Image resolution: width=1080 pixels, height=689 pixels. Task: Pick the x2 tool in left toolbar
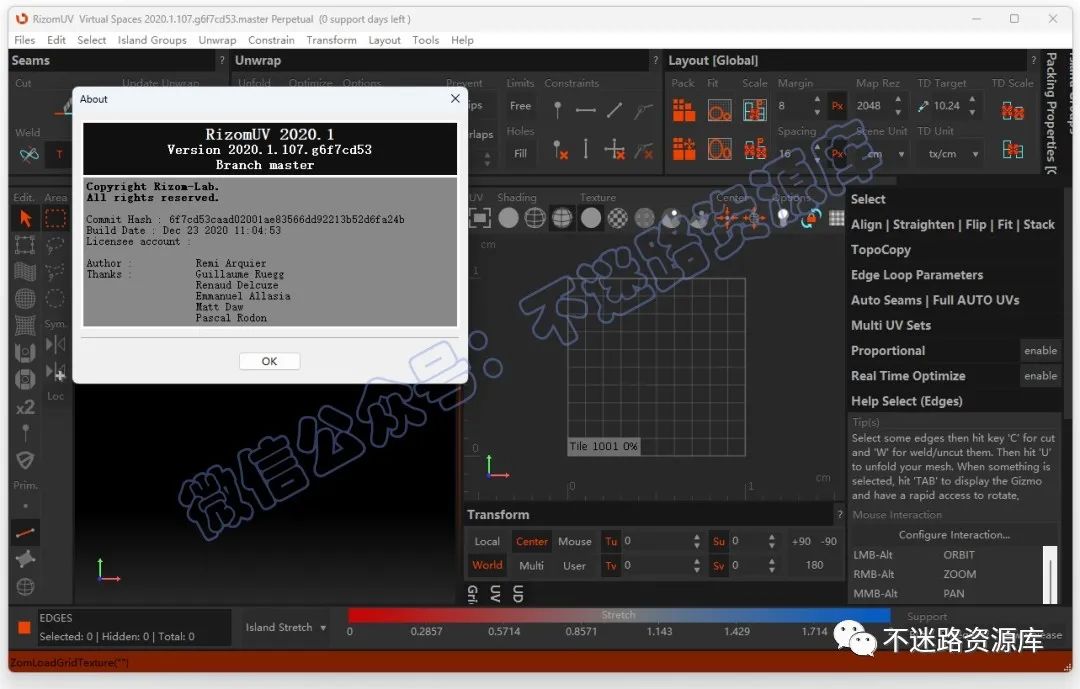25,407
